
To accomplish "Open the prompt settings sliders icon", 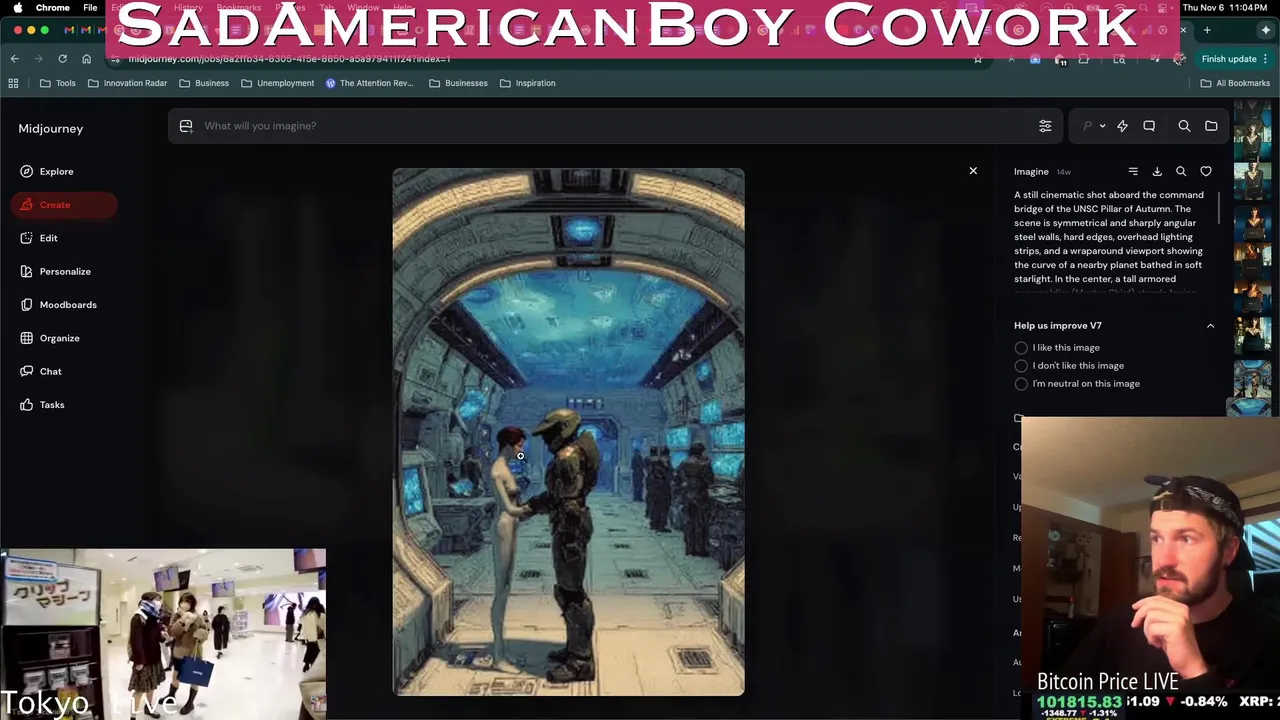I will [1045, 126].
